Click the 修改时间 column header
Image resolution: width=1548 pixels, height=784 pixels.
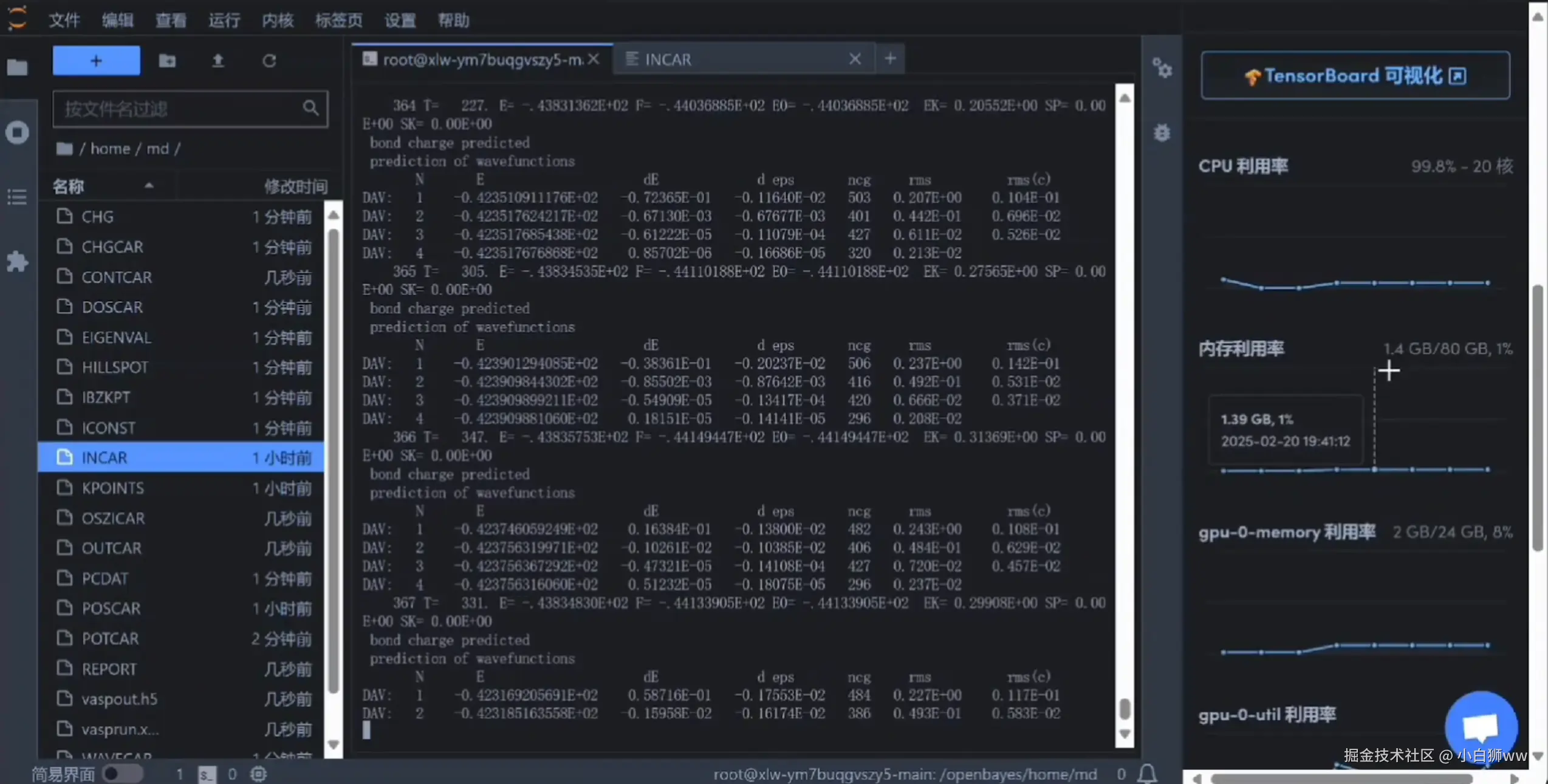click(x=295, y=186)
